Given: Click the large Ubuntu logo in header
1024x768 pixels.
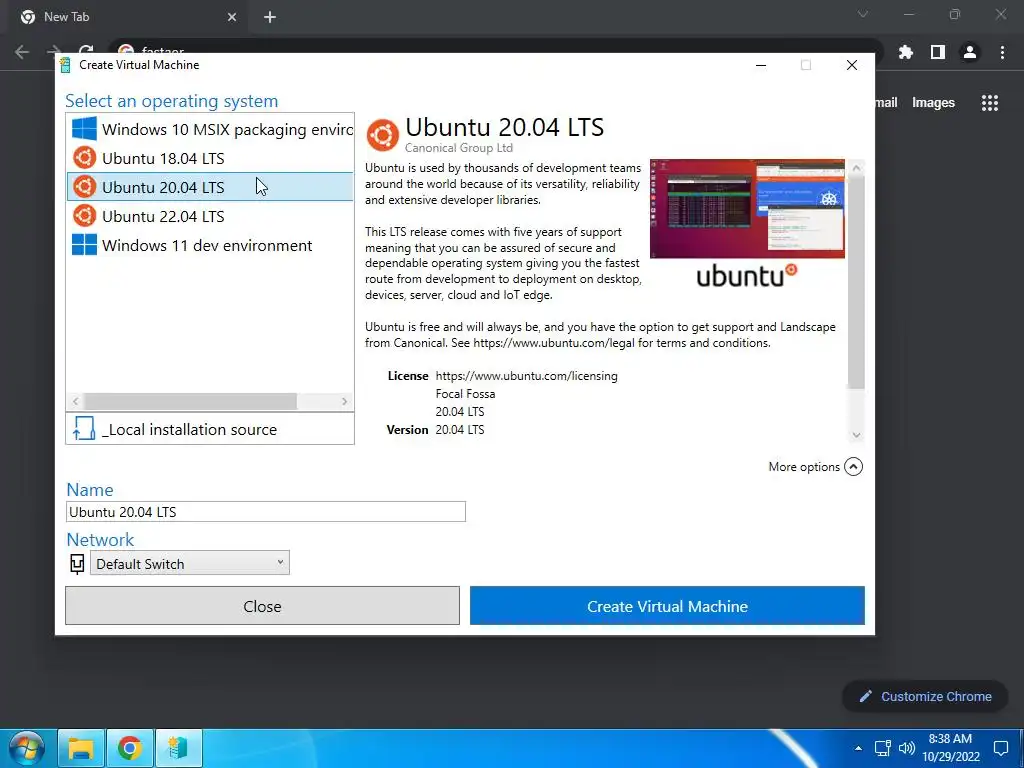Looking at the screenshot, I should pyautogui.click(x=383, y=135).
